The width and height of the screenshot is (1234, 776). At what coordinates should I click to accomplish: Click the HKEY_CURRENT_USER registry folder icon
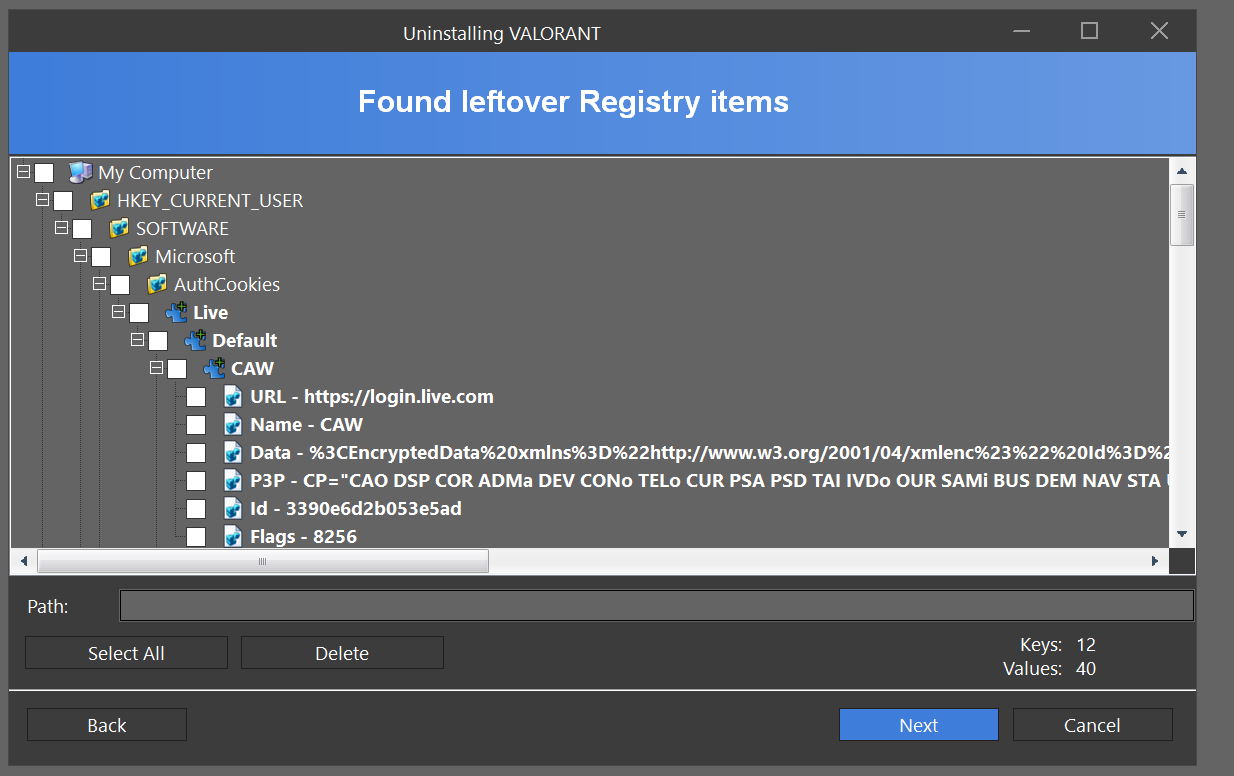[100, 201]
